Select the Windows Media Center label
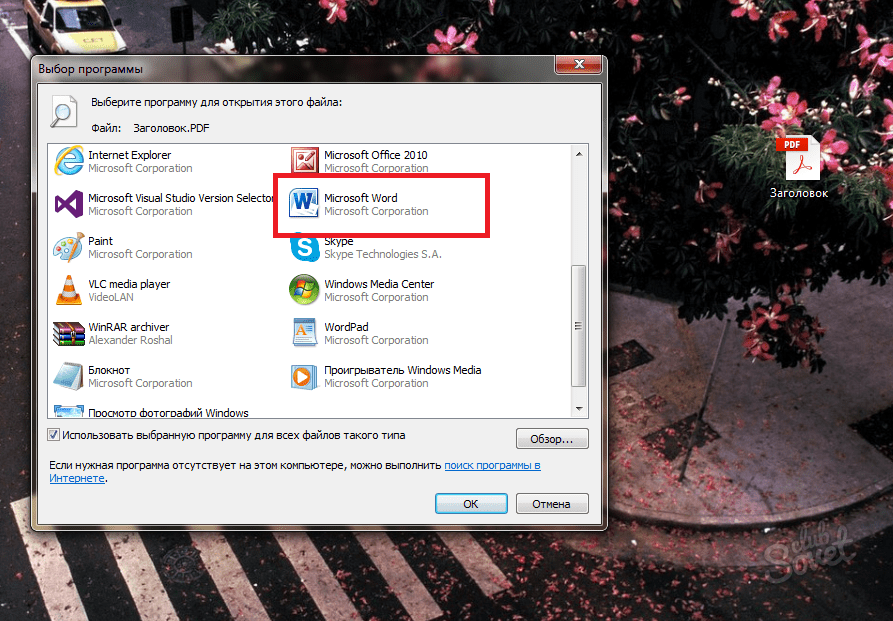 coord(379,284)
